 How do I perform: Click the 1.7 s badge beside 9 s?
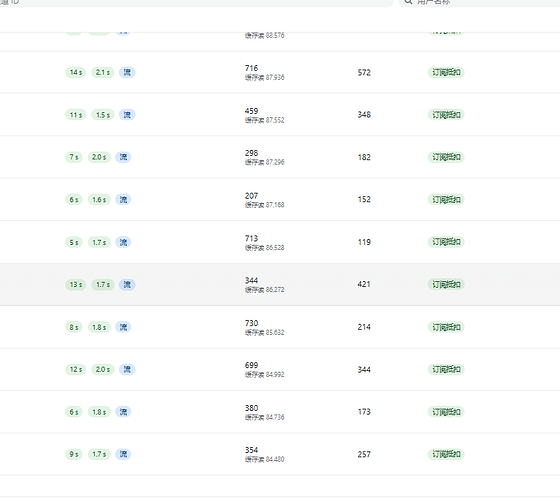99,454
